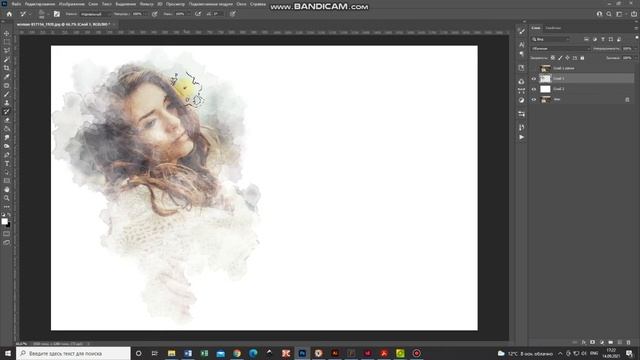This screenshot has height=360, width=640.
Task: Select the Move tool
Action: tap(7, 33)
